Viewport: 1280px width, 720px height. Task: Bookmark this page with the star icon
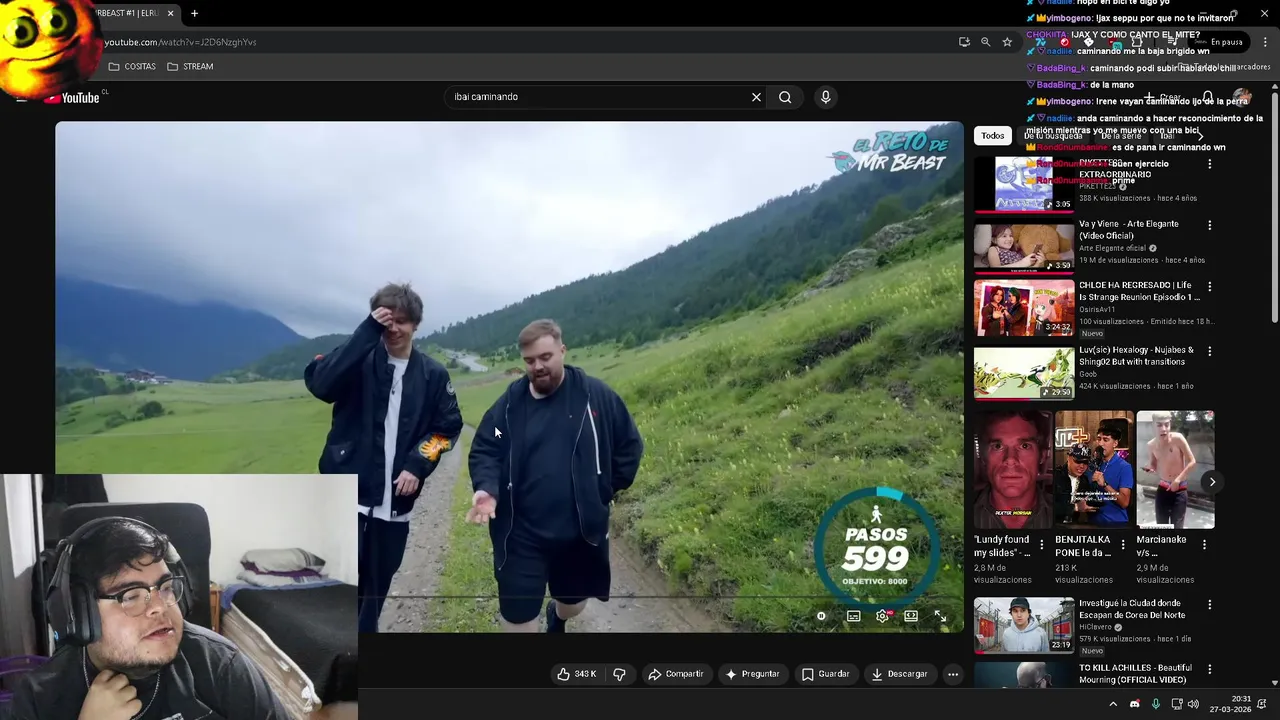(x=1007, y=42)
